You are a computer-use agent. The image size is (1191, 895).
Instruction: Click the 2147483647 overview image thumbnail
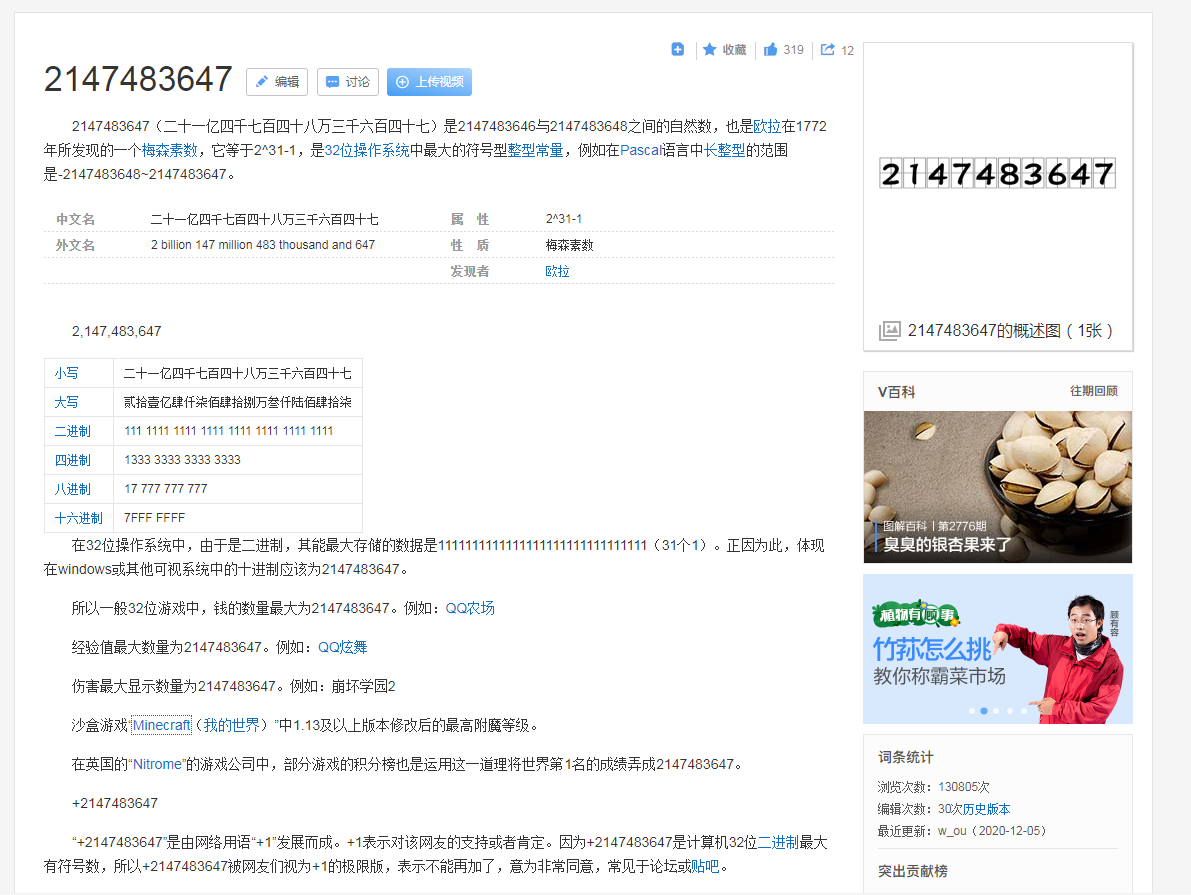click(x=997, y=174)
